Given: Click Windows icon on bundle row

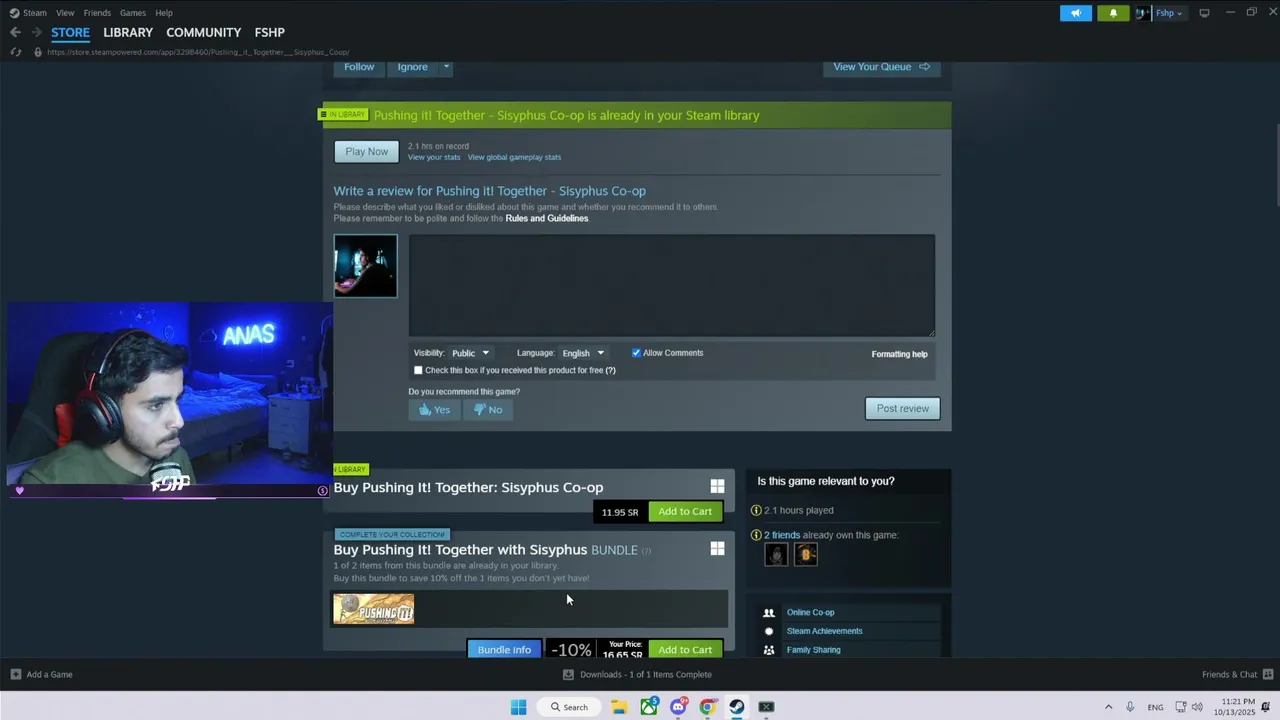Looking at the screenshot, I should [x=717, y=548].
